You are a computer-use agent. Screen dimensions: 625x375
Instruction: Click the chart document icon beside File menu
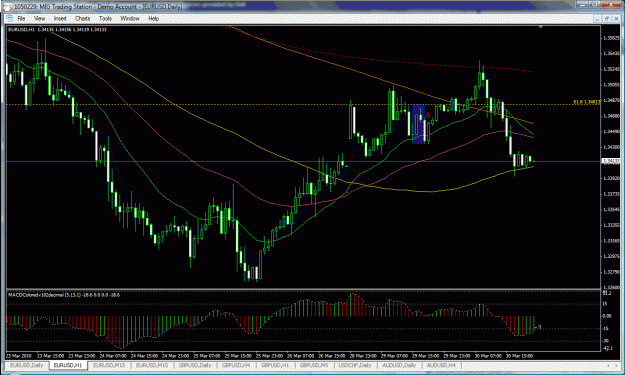pyautogui.click(x=10, y=18)
